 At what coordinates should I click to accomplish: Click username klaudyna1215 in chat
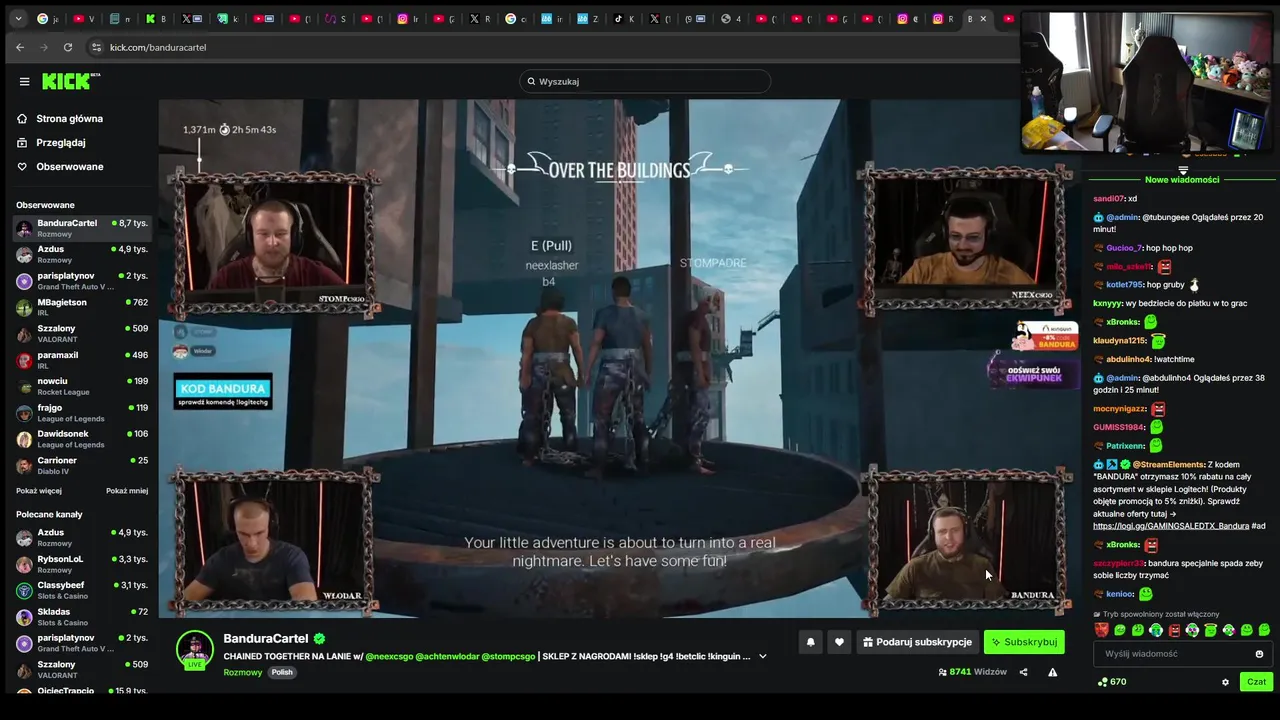pyautogui.click(x=1120, y=341)
